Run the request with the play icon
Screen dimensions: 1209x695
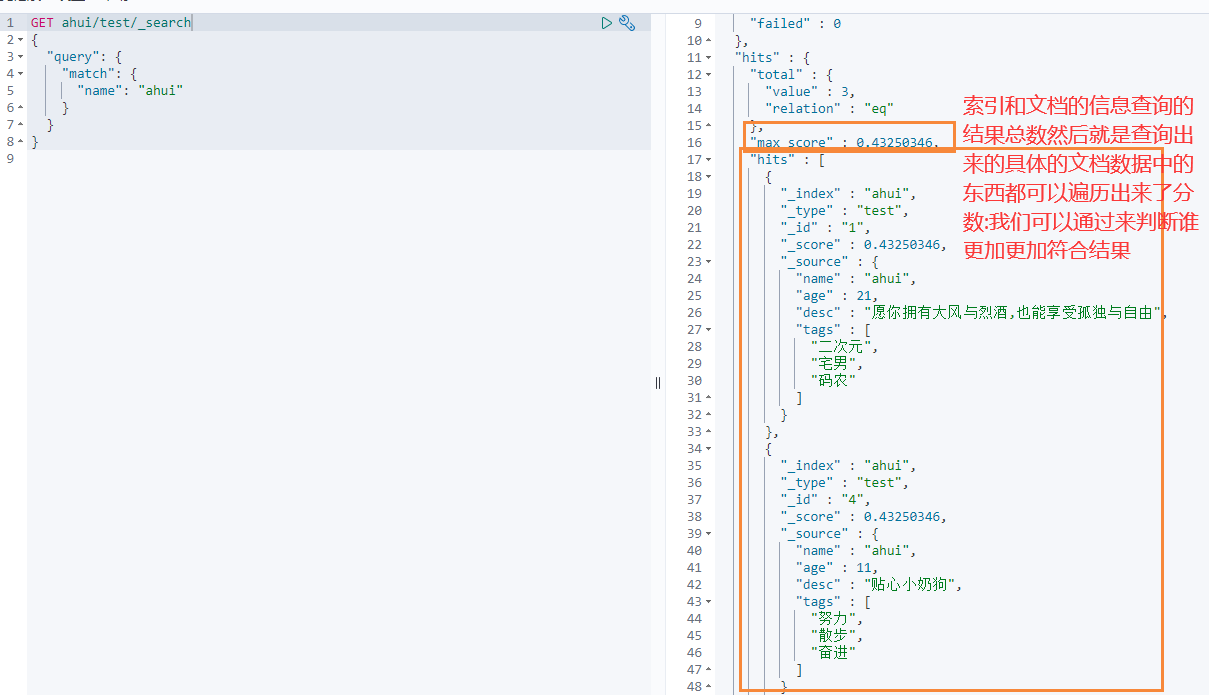606,22
